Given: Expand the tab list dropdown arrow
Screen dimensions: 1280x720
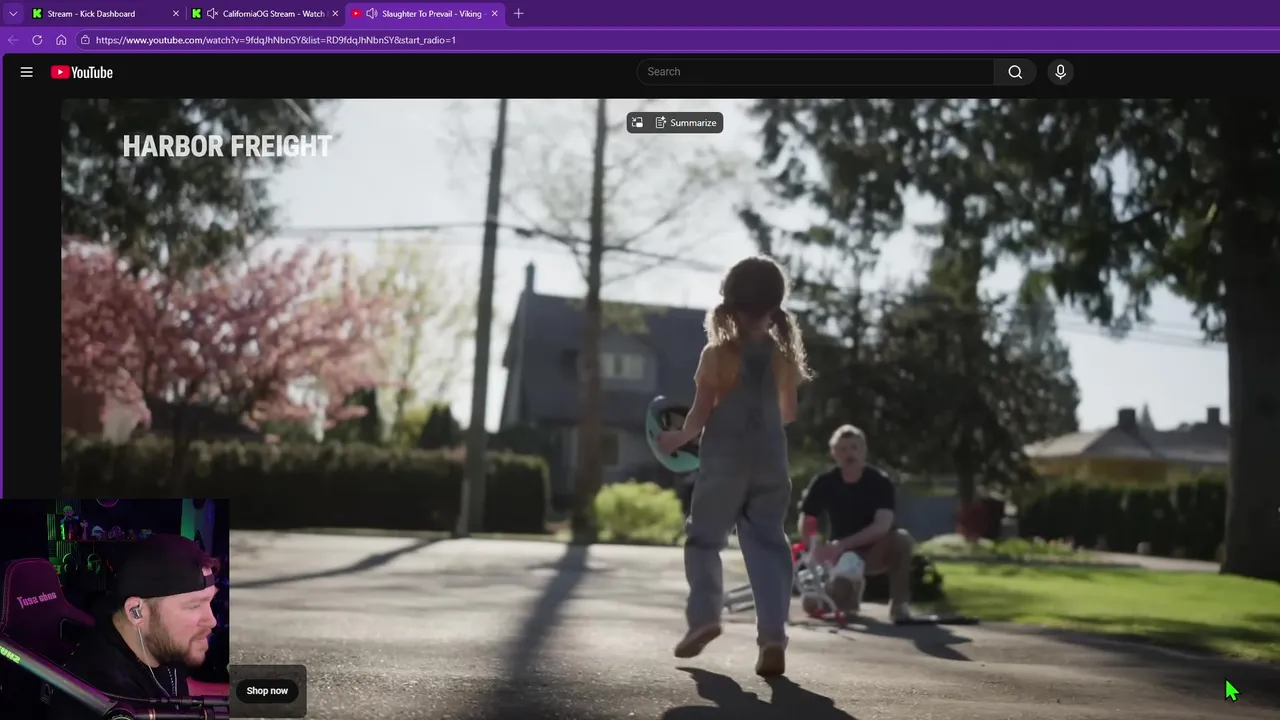Looking at the screenshot, I should coord(13,14).
